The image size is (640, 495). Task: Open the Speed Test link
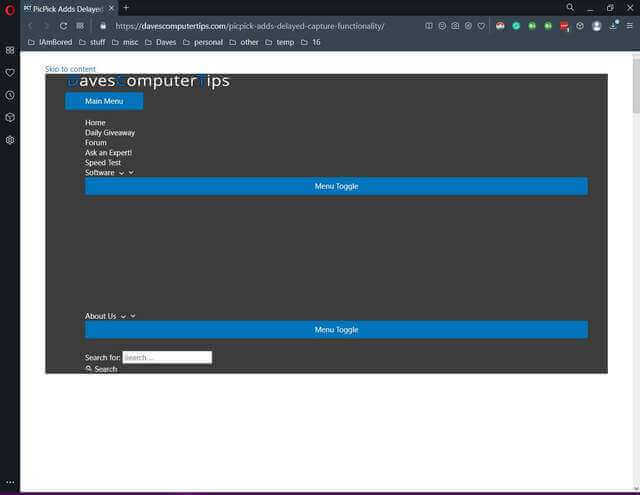pyautogui.click(x=103, y=162)
